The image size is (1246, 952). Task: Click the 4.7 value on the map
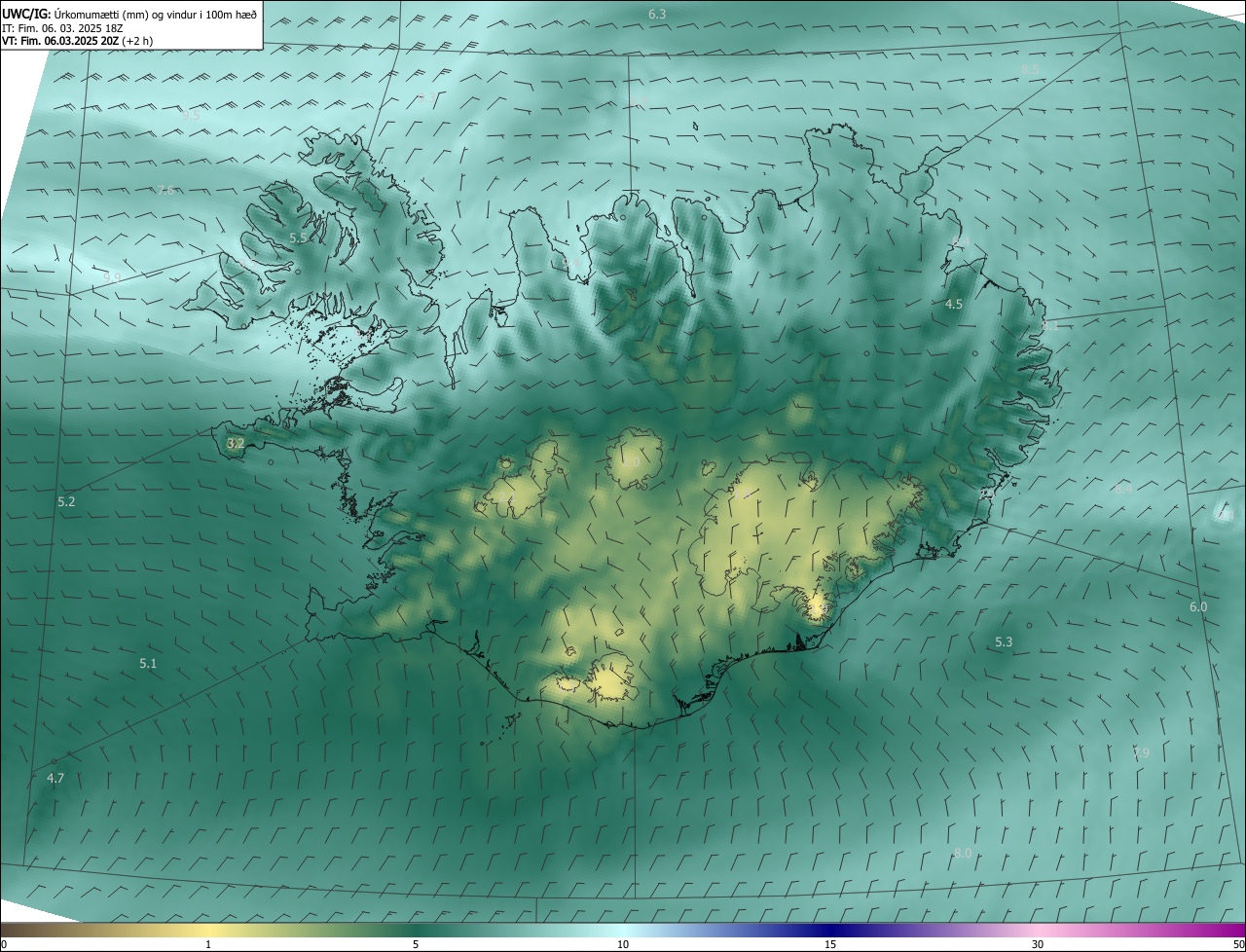55,779
